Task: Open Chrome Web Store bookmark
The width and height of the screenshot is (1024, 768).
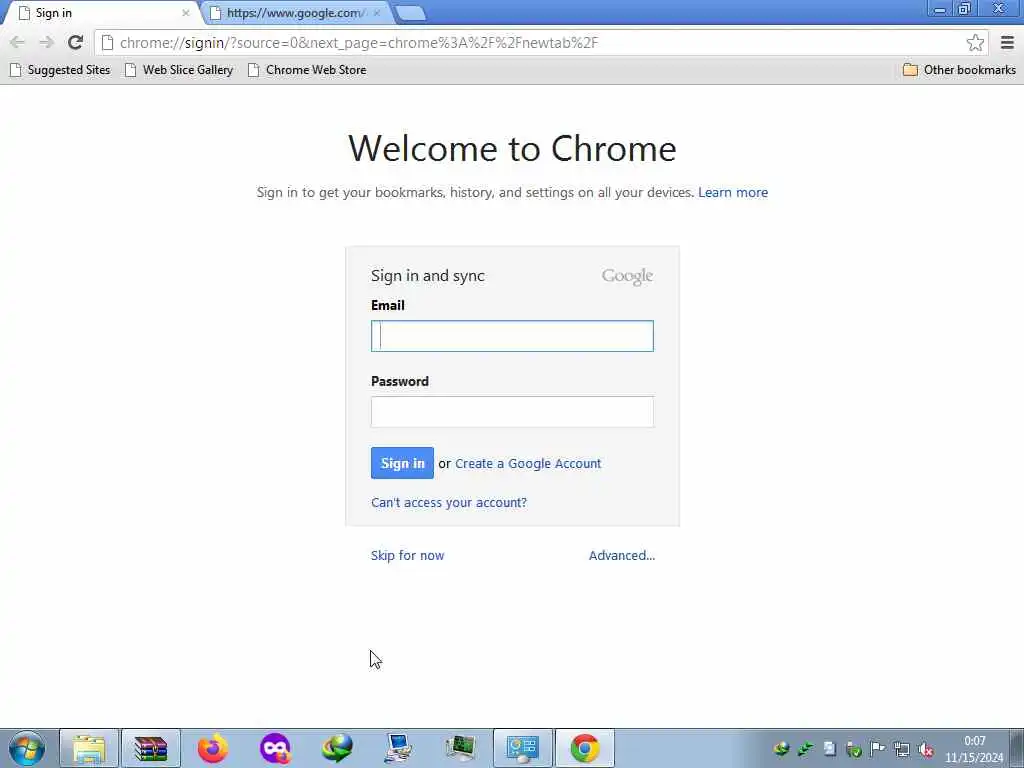Action: click(x=307, y=70)
